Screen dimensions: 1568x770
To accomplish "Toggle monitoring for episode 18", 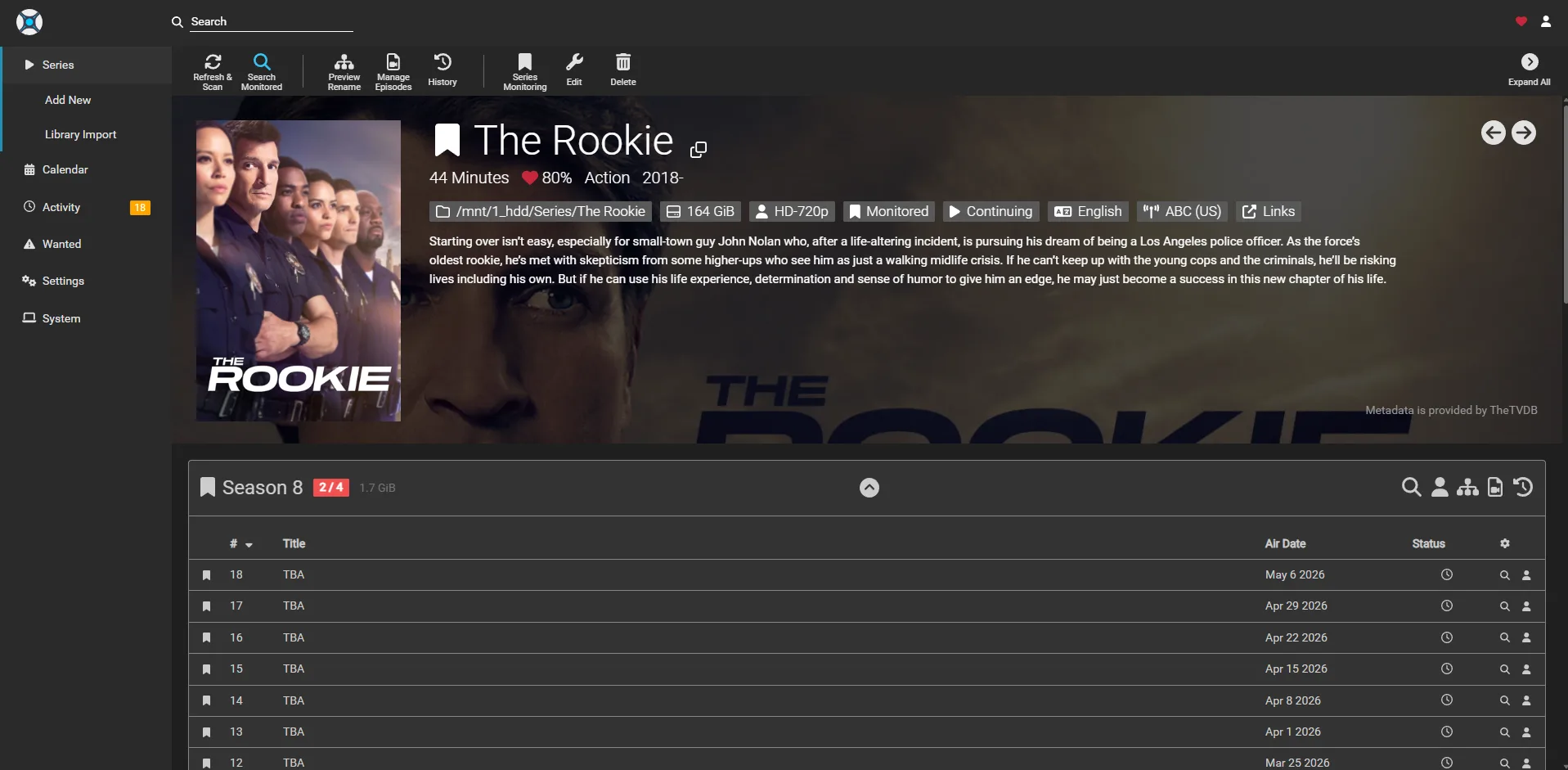I will click(x=207, y=575).
